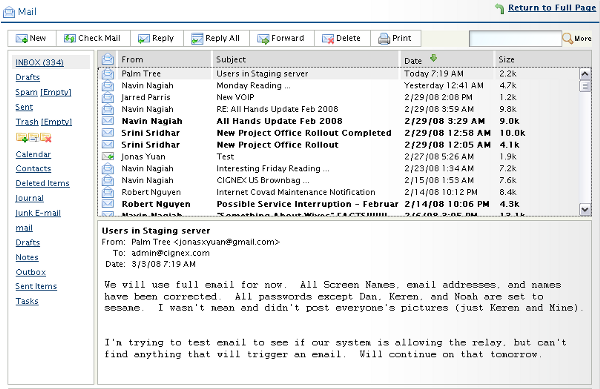
Task: Click into the mail search field
Action: point(515,39)
